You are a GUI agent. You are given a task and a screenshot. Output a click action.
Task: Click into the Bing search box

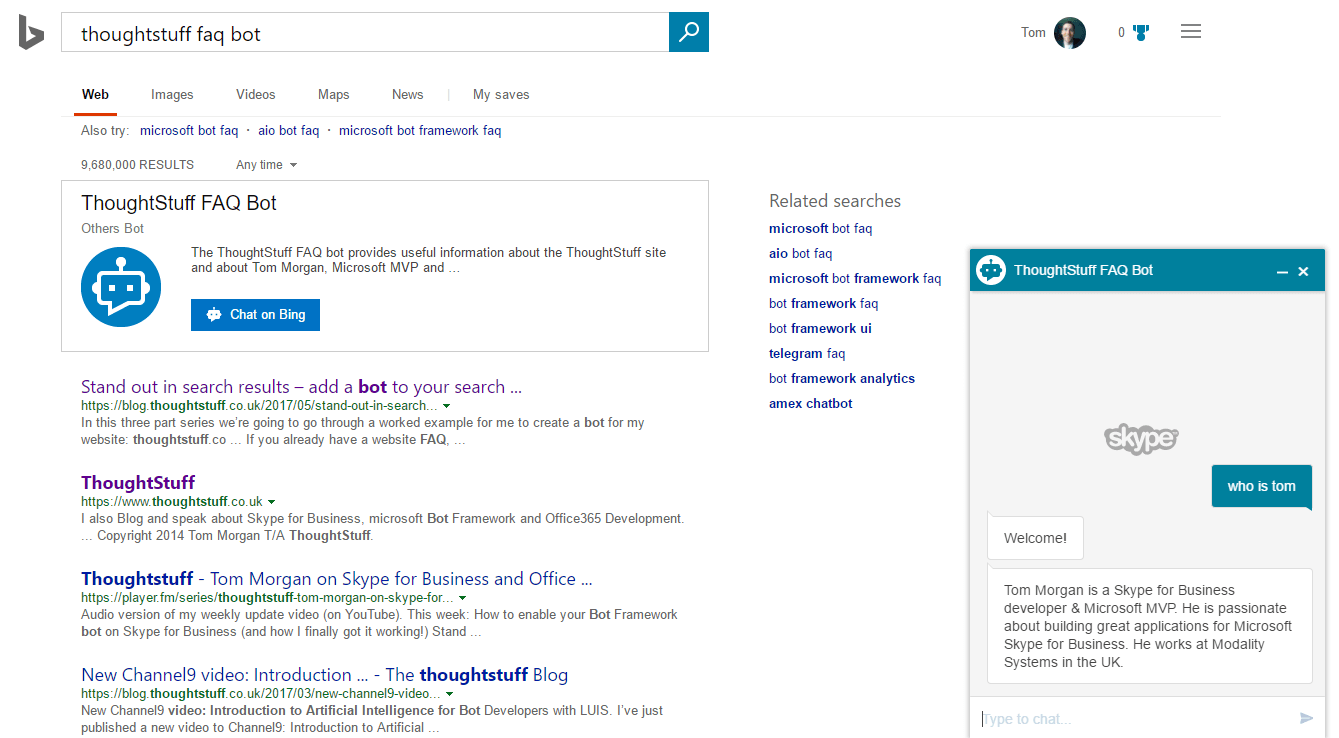pyautogui.click(x=365, y=33)
